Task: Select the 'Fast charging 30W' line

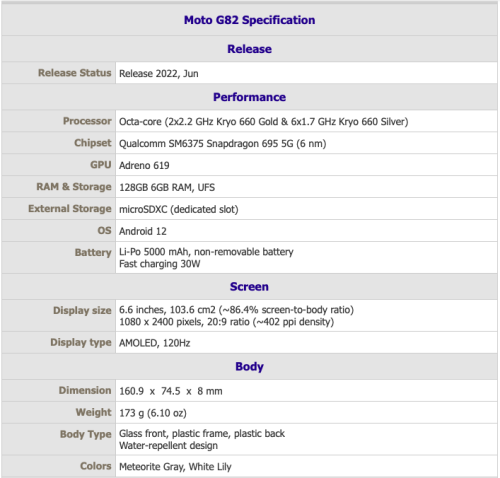Action: (160, 264)
